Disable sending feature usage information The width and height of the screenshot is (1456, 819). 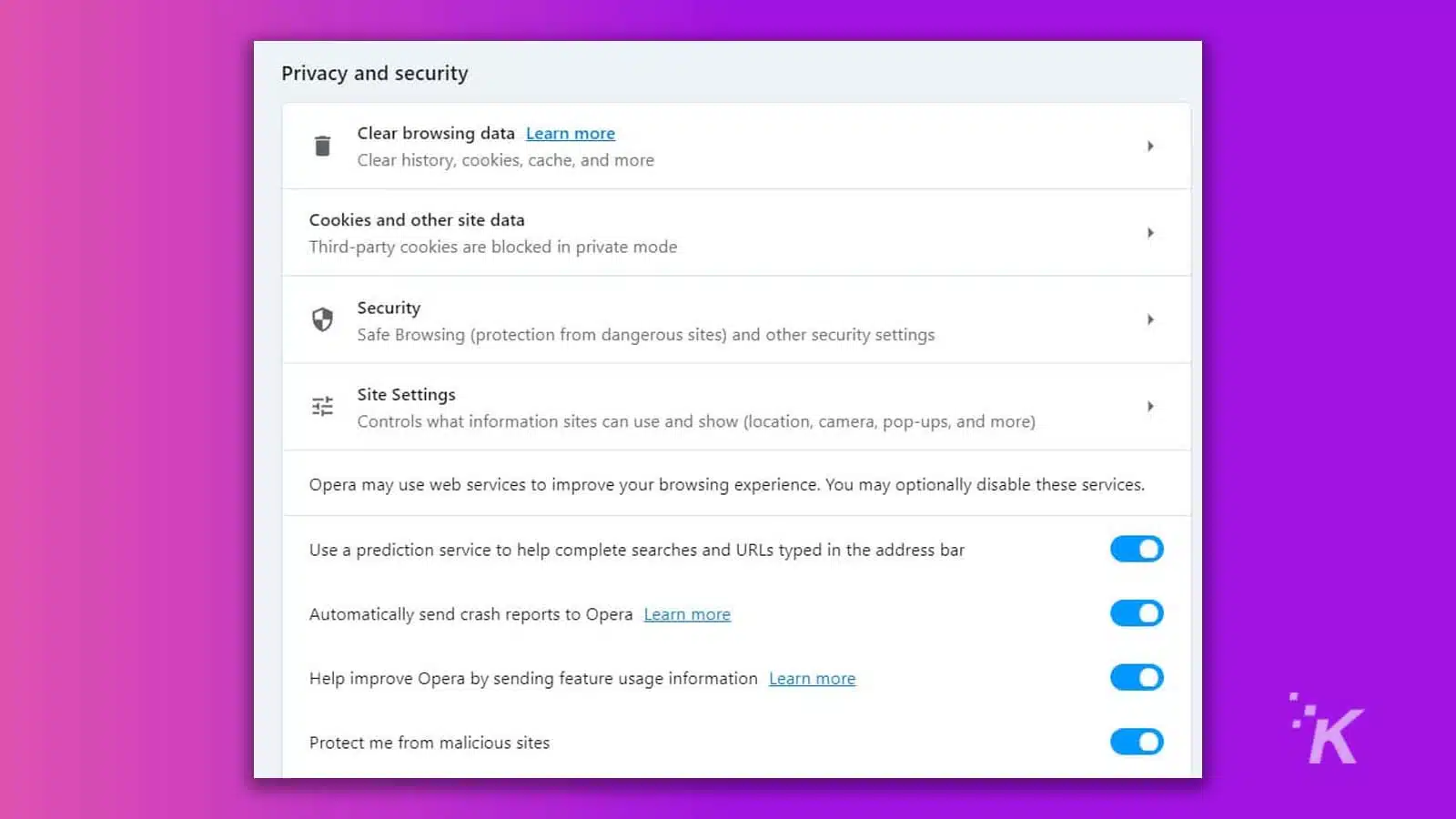(1137, 677)
